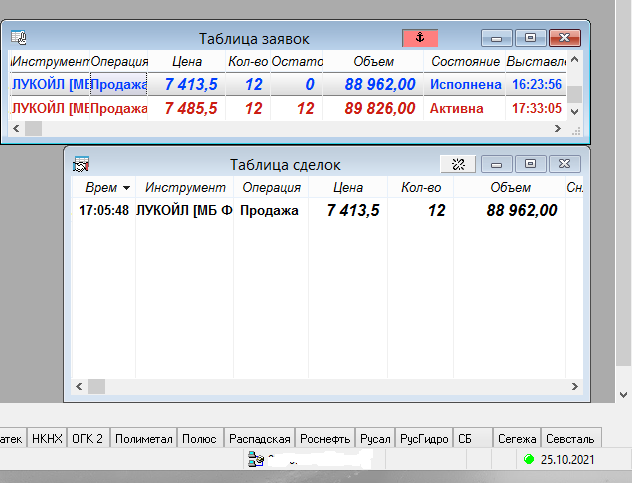Image resolution: width=633 pixels, height=483 pixels.
Task: Click Объем header in Таблица заявок
Action: coord(373,61)
